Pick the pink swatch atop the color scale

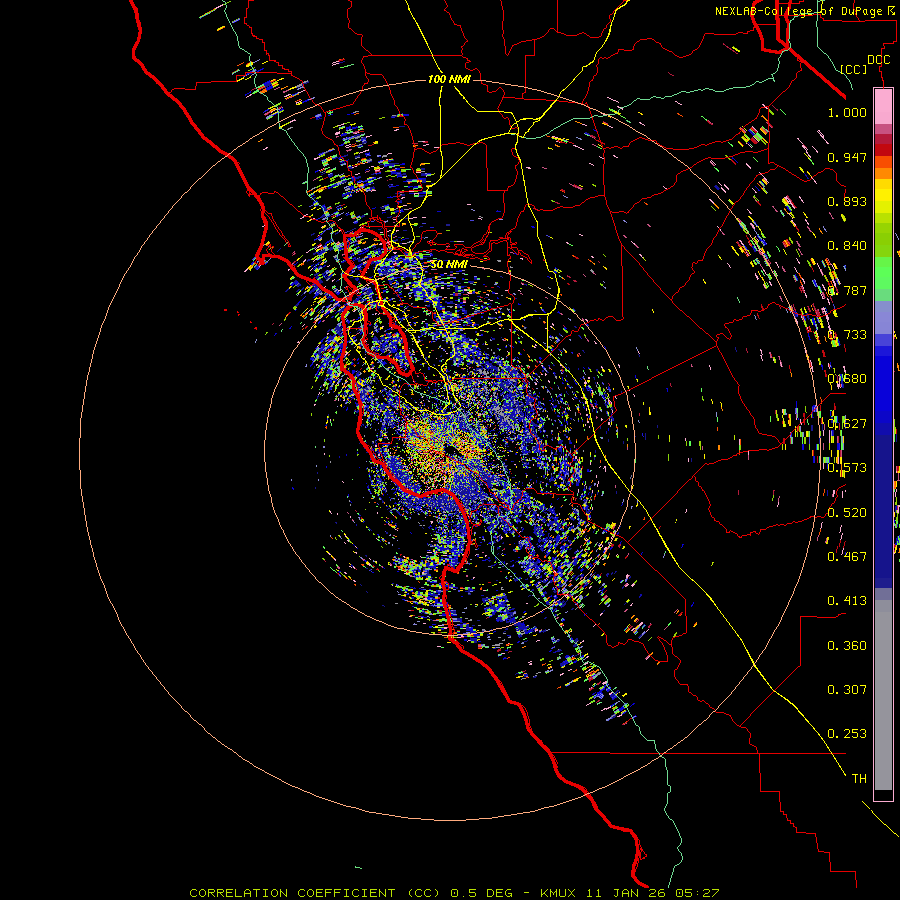click(x=883, y=107)
